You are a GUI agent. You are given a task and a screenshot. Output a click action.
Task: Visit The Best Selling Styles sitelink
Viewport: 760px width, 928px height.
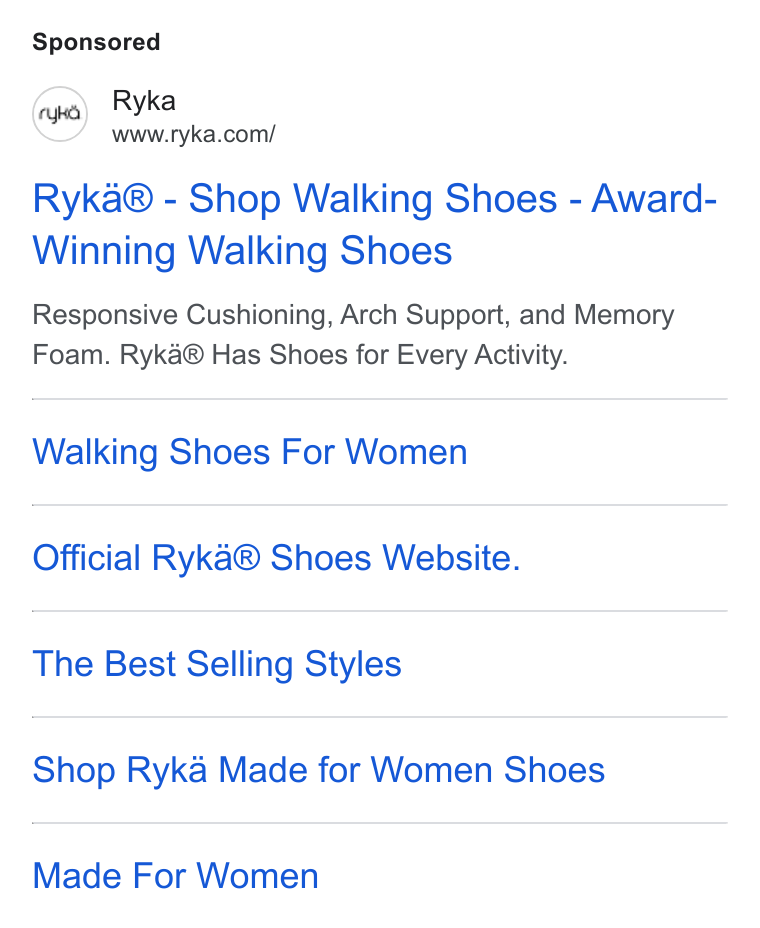point(217,664)
